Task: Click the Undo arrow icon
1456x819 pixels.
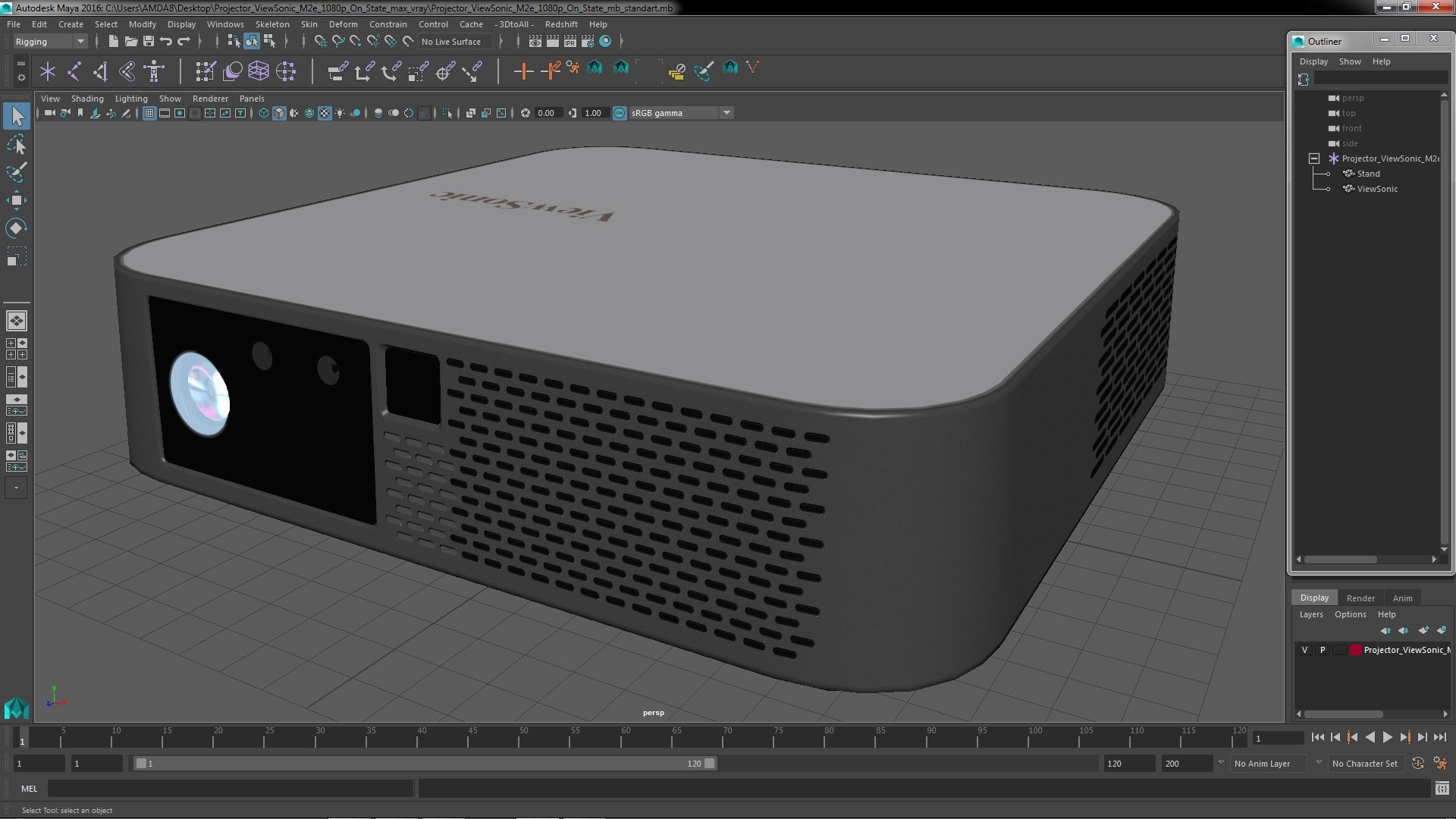Action: [x=165, y=41]
